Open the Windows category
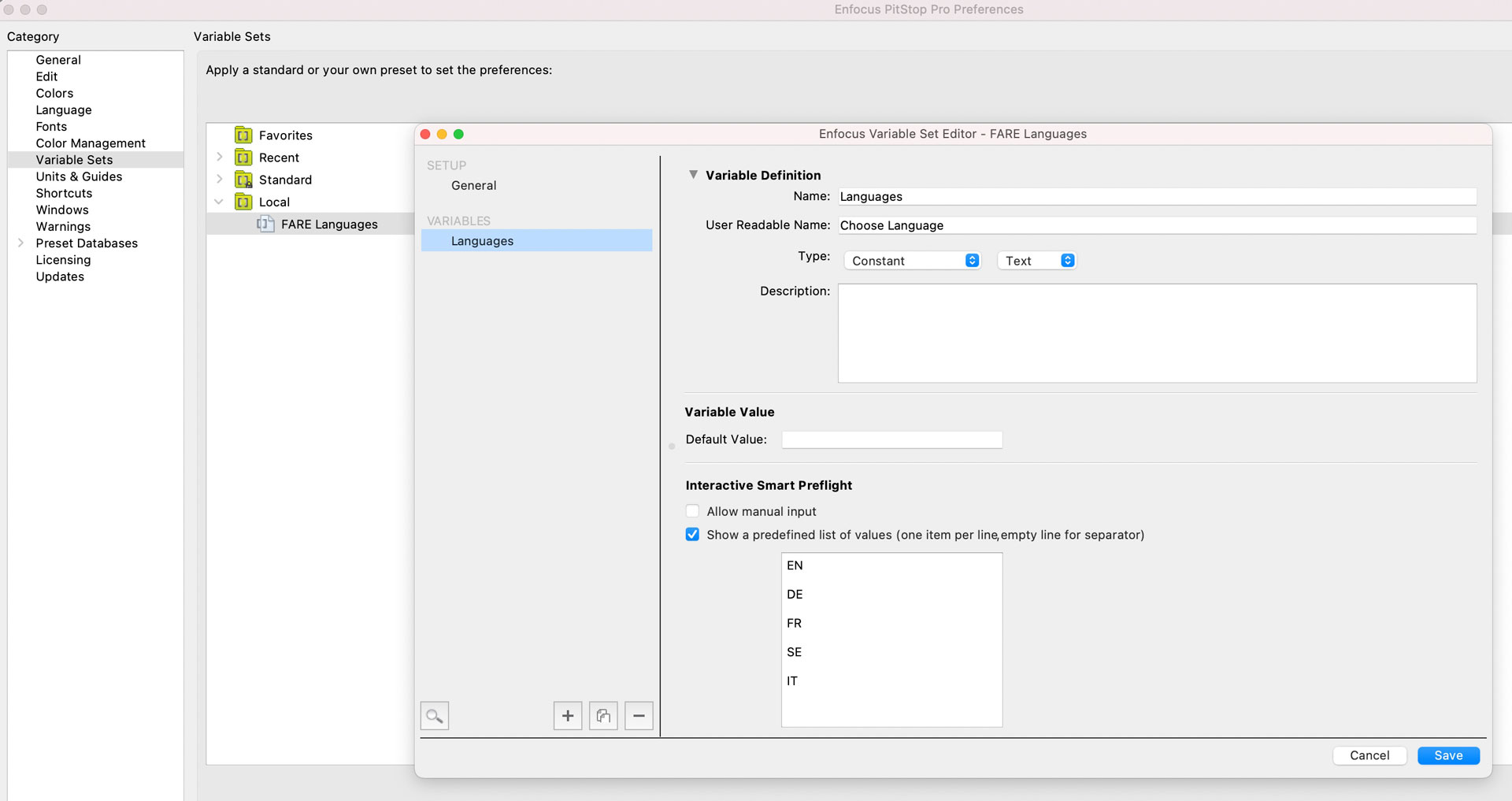1512x801 pixels. (62, 210)
